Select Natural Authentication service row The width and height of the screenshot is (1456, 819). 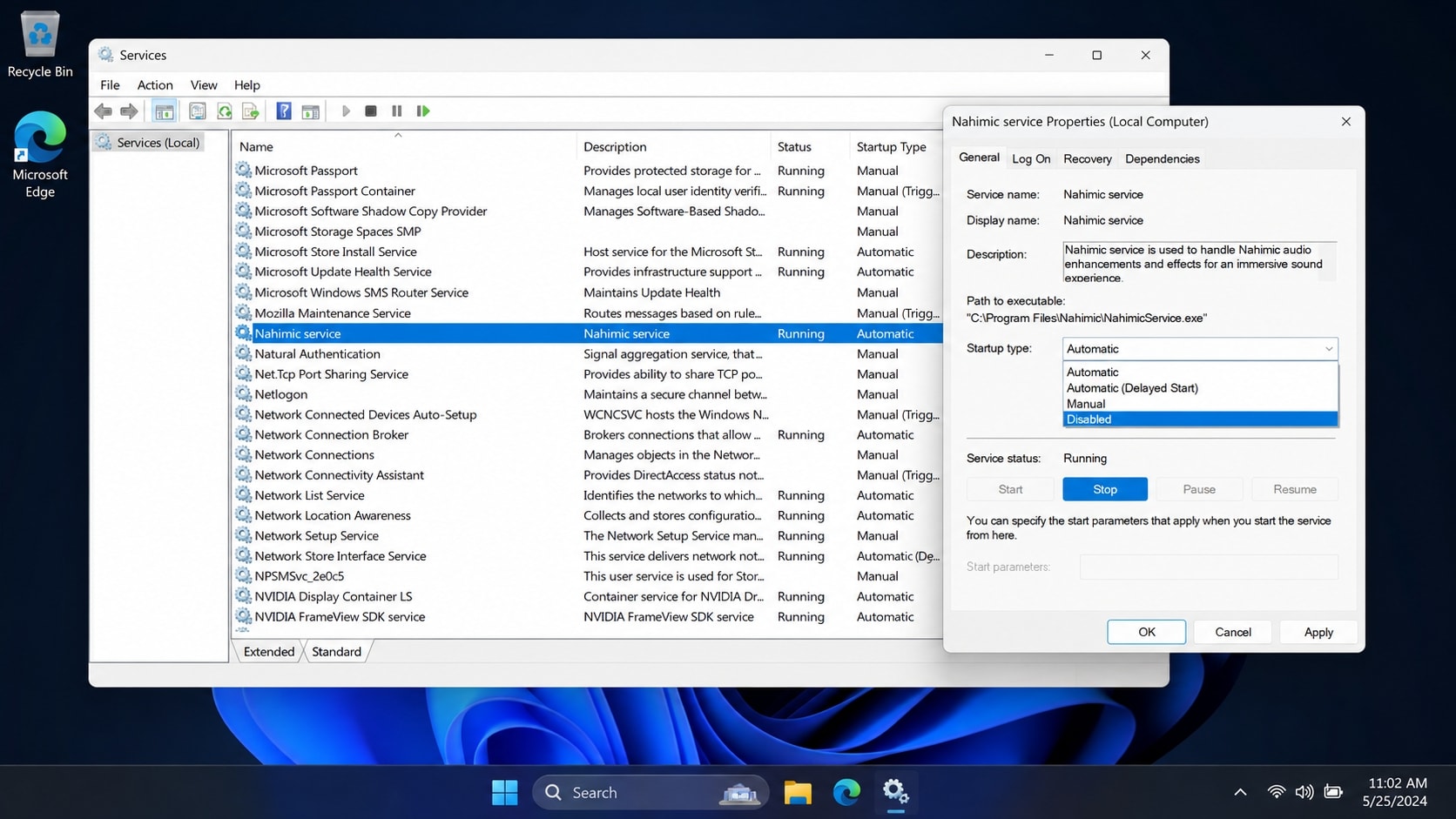click(588, 354)
